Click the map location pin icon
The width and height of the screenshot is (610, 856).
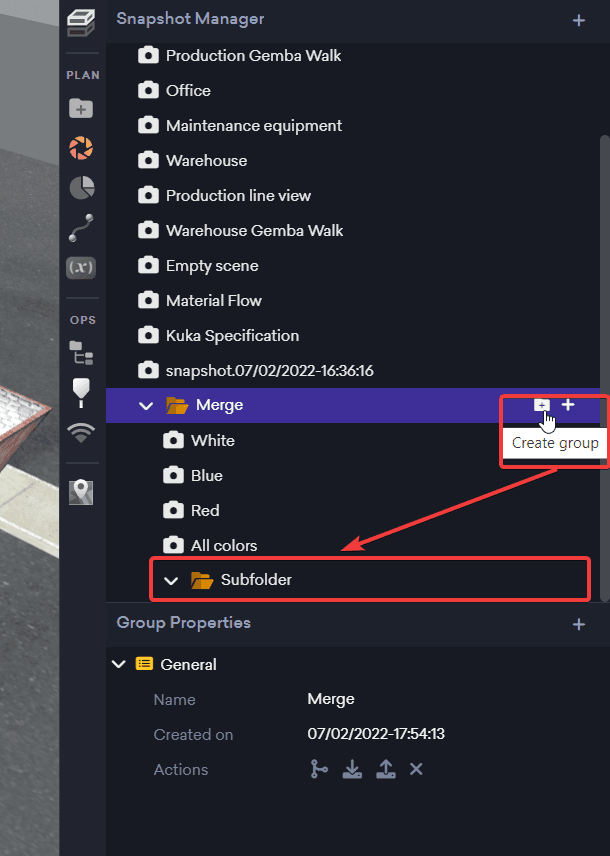pos(81,492)
